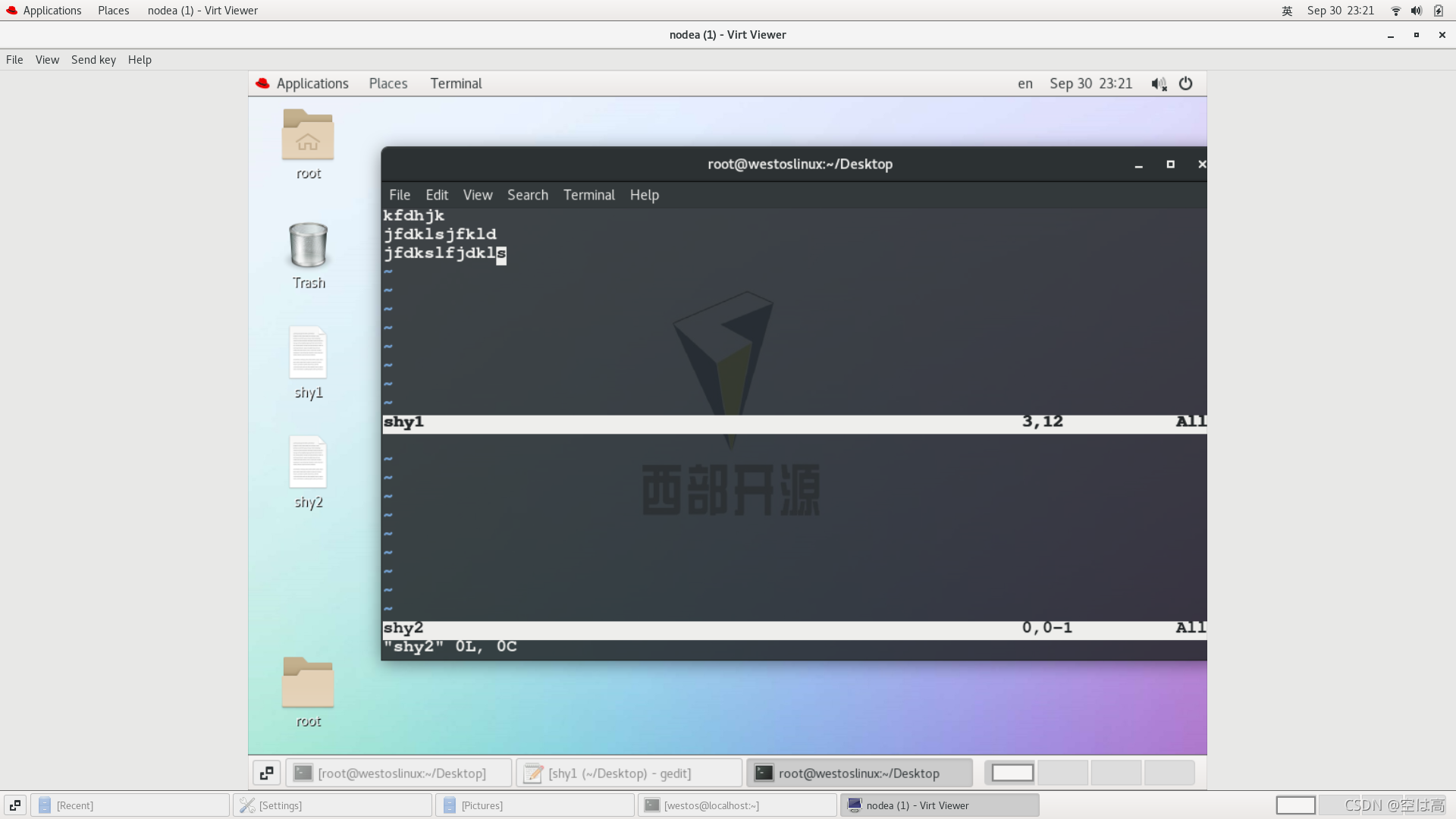Open guest Places menu
The width and height of the screenshot is (1456, 819).
[388, 83]
